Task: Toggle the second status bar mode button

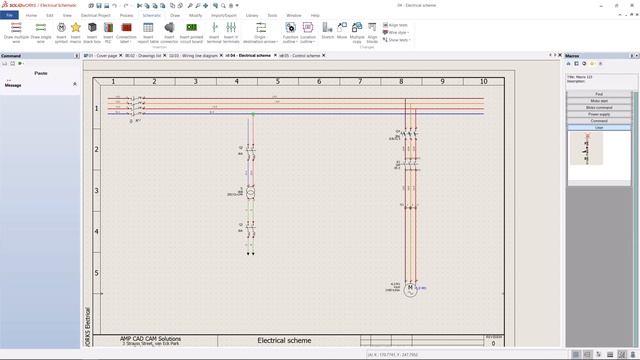Action: click(x=587, y=354)
